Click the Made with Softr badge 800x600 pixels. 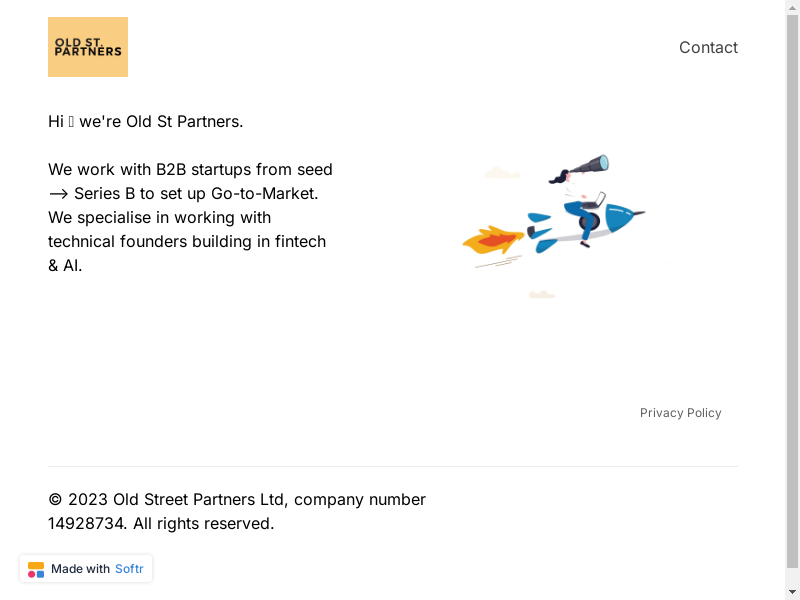click(86, 569)
